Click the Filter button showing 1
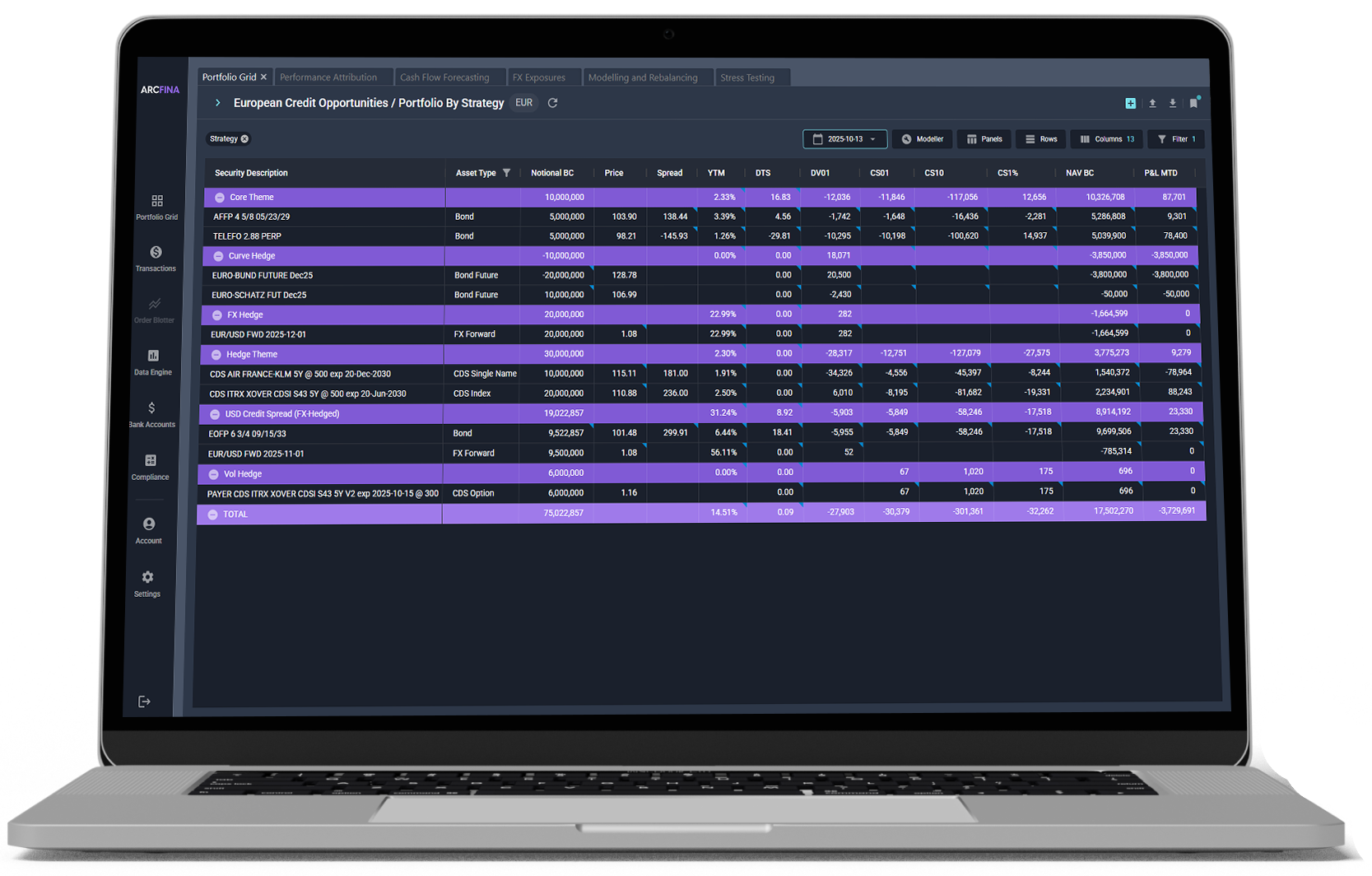Screen dimensions: 1372x876 click(x=1176, y=139)
